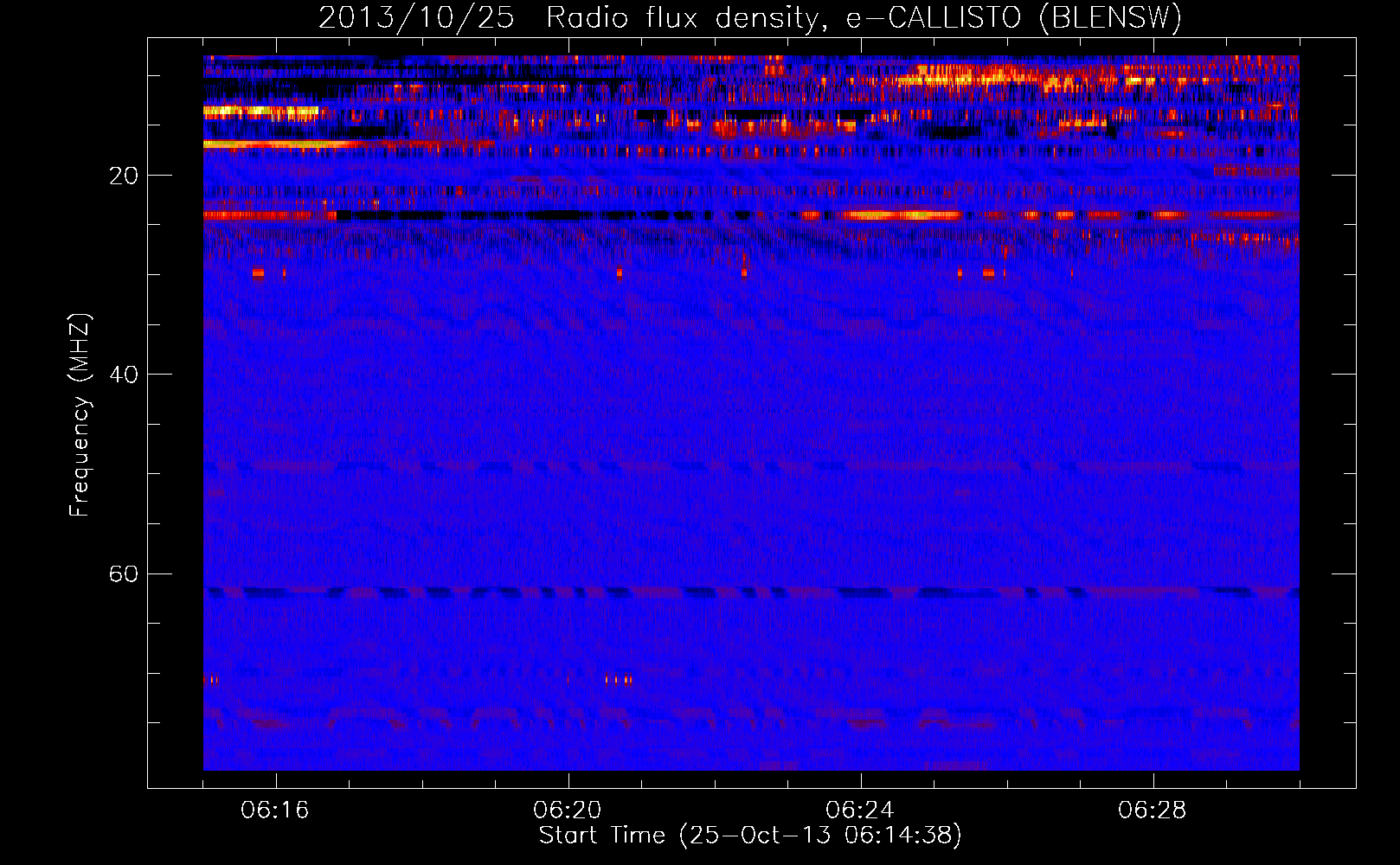Click the 06:28 time tick label
Screen dimensions: 1400x865
(1153, 811)
